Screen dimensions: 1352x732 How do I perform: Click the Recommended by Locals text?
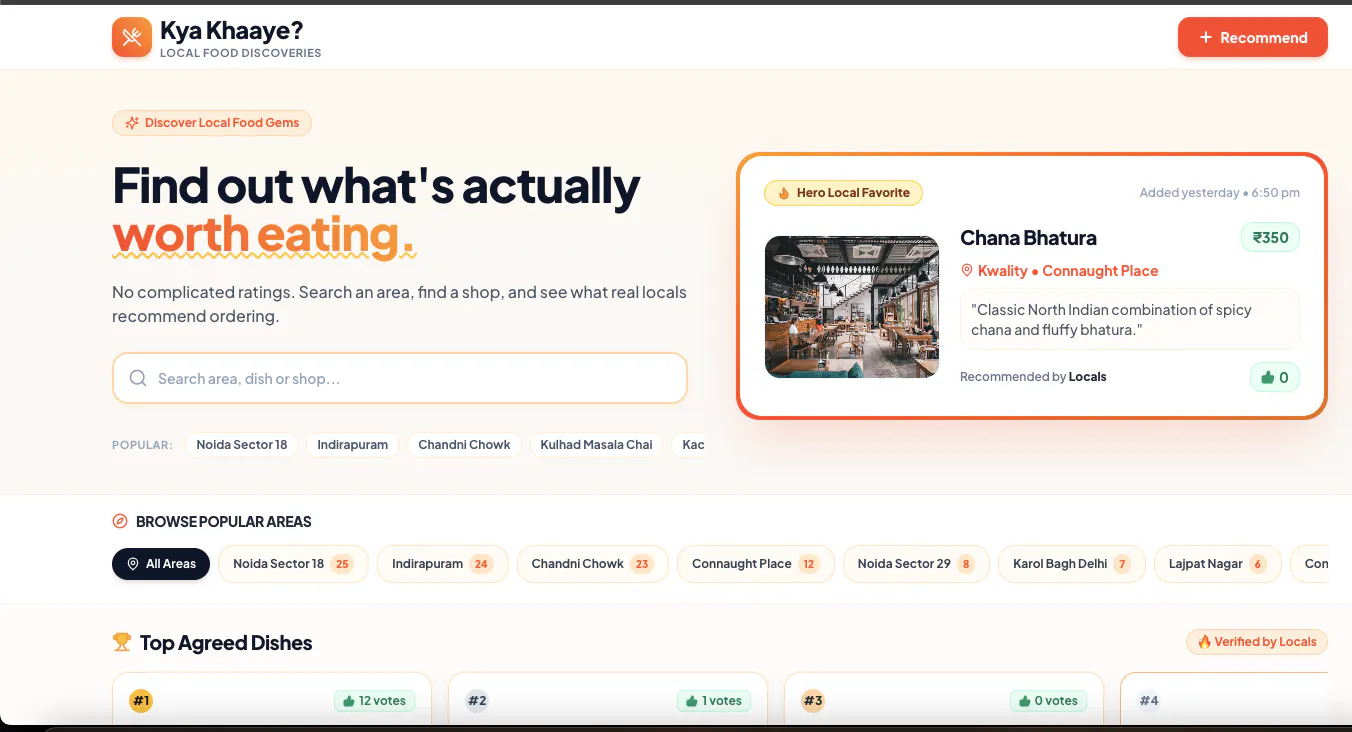pyautogui.click(x=1033, y=377)
